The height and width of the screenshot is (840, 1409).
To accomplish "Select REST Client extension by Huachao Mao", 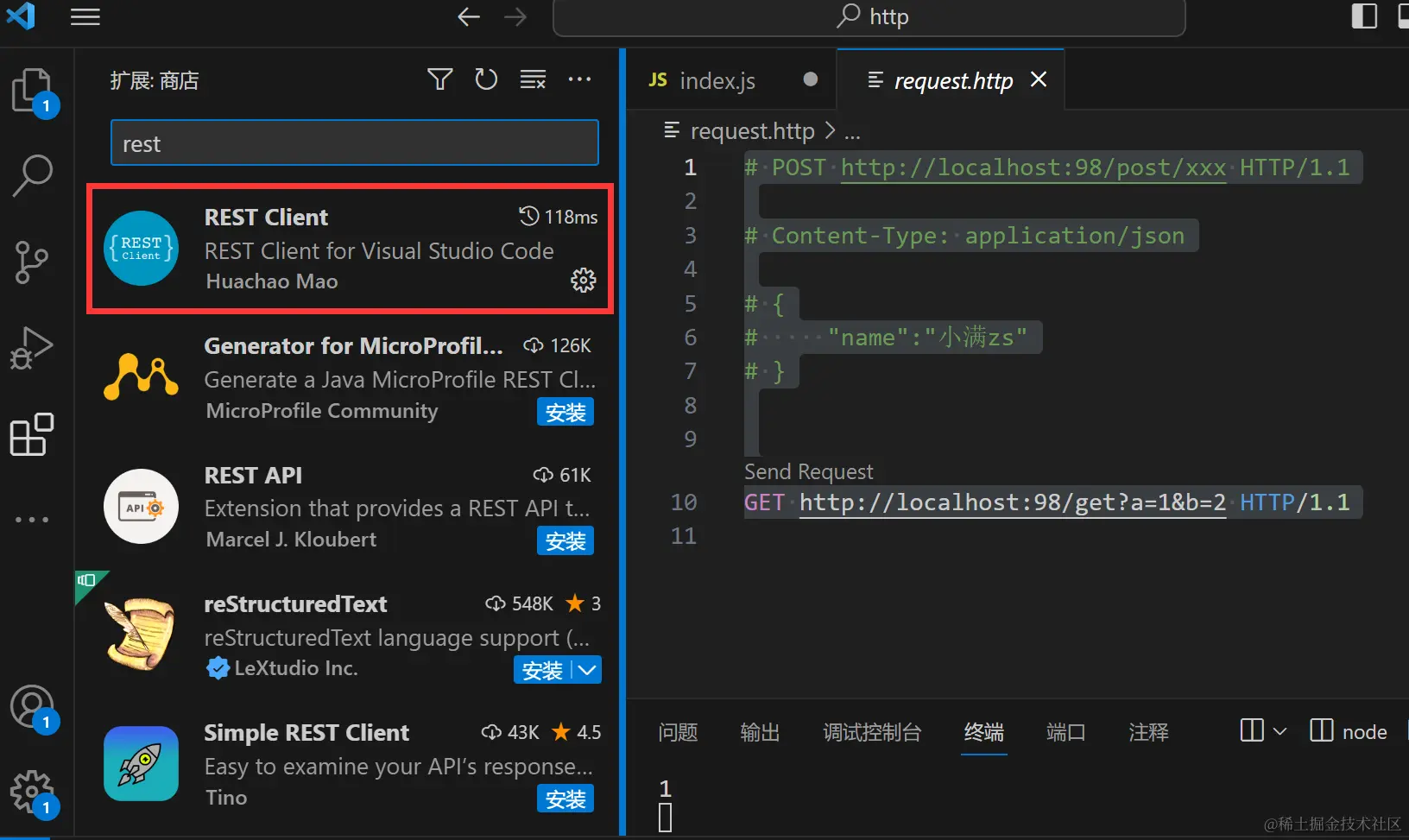I will click(x=351, y=249).
